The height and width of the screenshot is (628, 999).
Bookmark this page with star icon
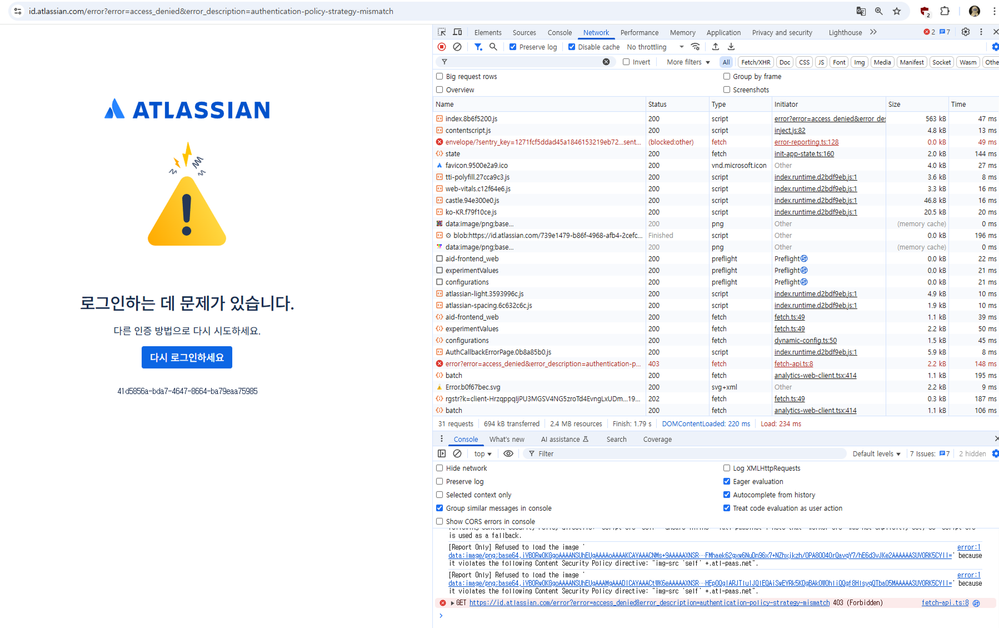point(896,11)
